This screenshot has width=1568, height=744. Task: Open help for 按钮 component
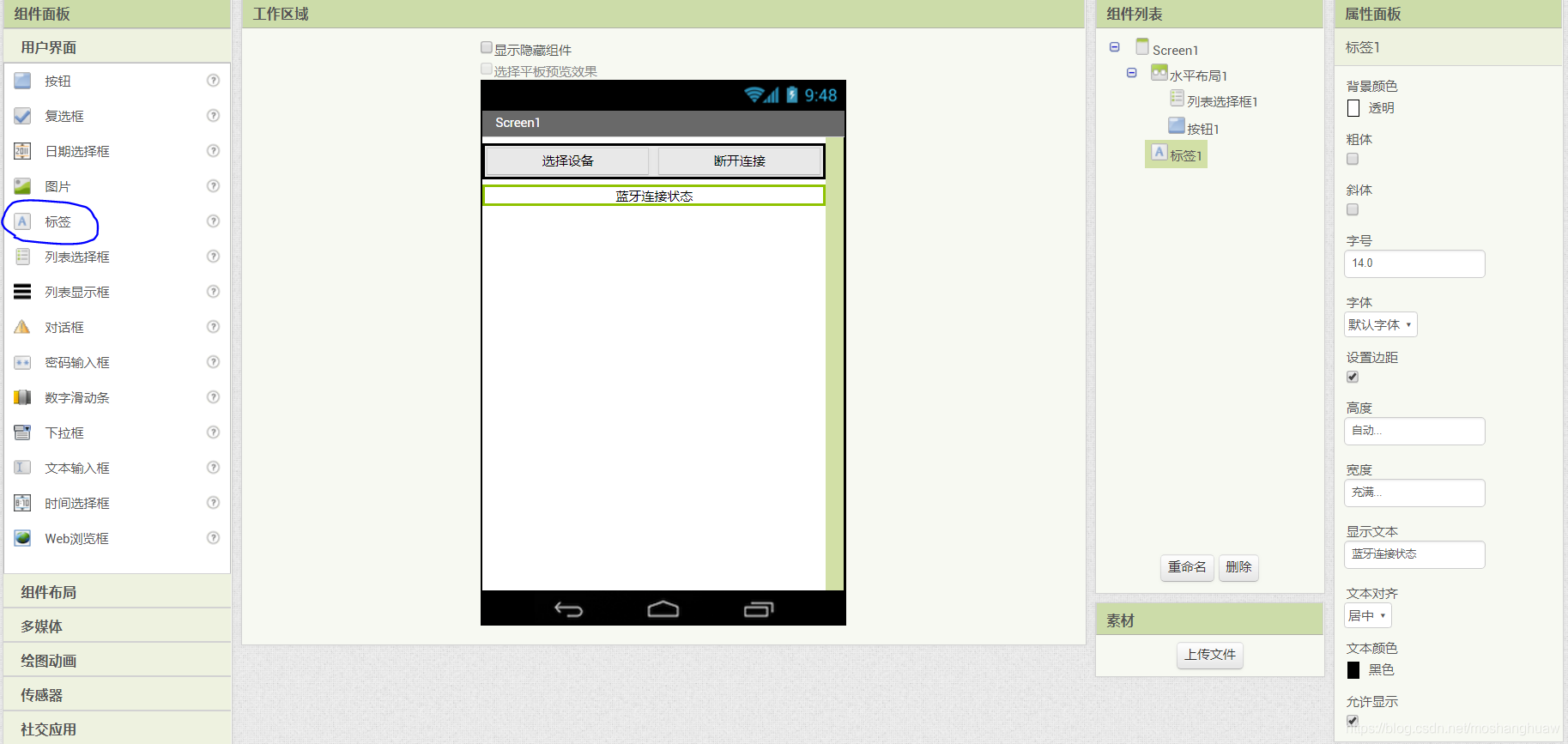point(214,80)
